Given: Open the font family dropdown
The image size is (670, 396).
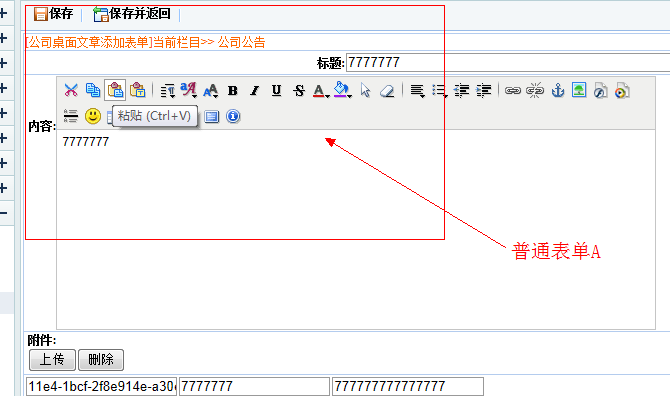Looking at the screenshot, I should click(188, 90).
